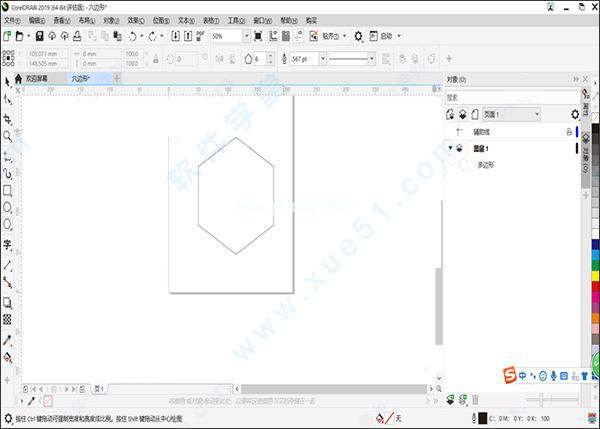Select the Zoom magnifier tool

pos(7,136)
